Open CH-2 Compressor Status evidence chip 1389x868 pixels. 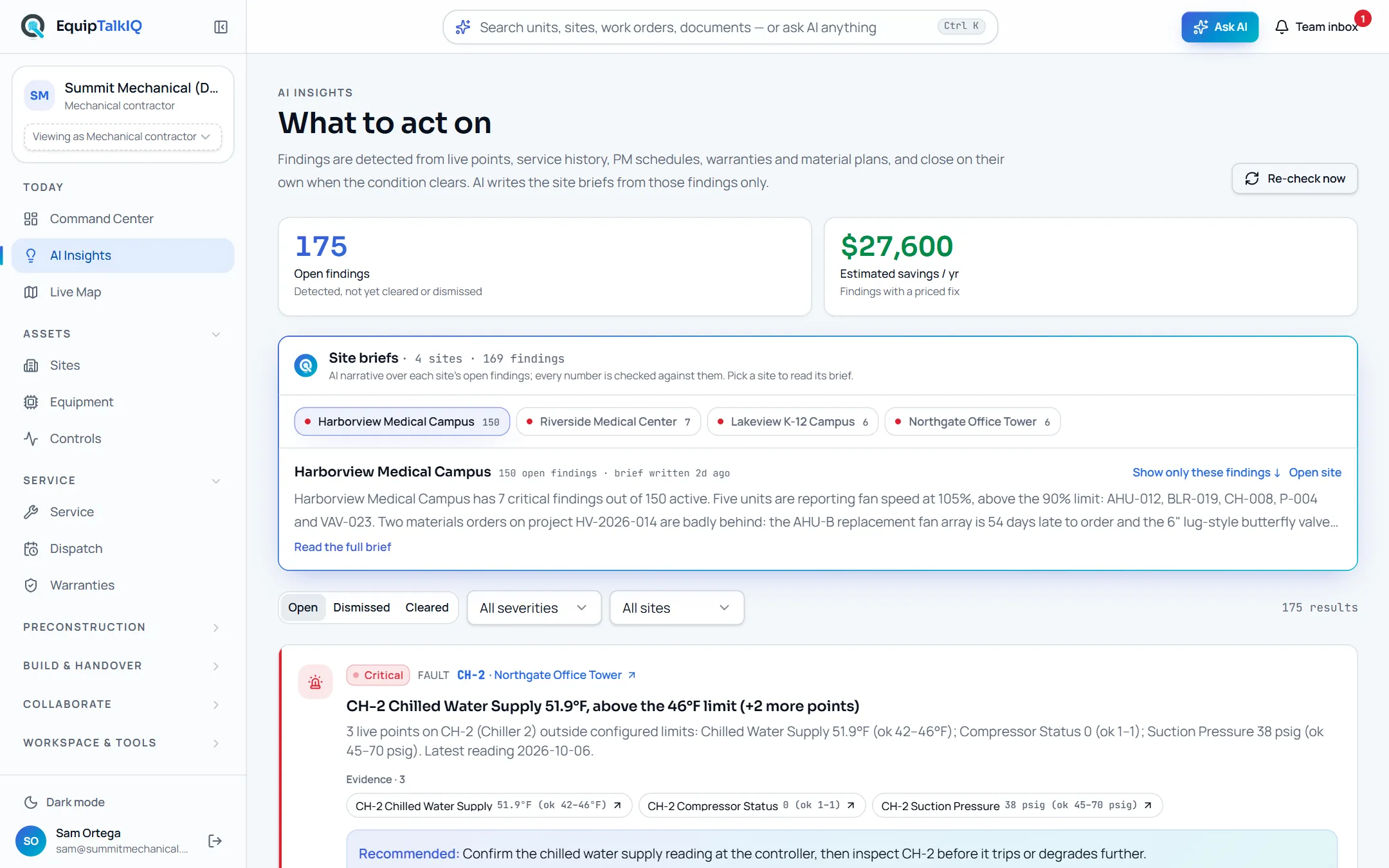click(752, 806)
